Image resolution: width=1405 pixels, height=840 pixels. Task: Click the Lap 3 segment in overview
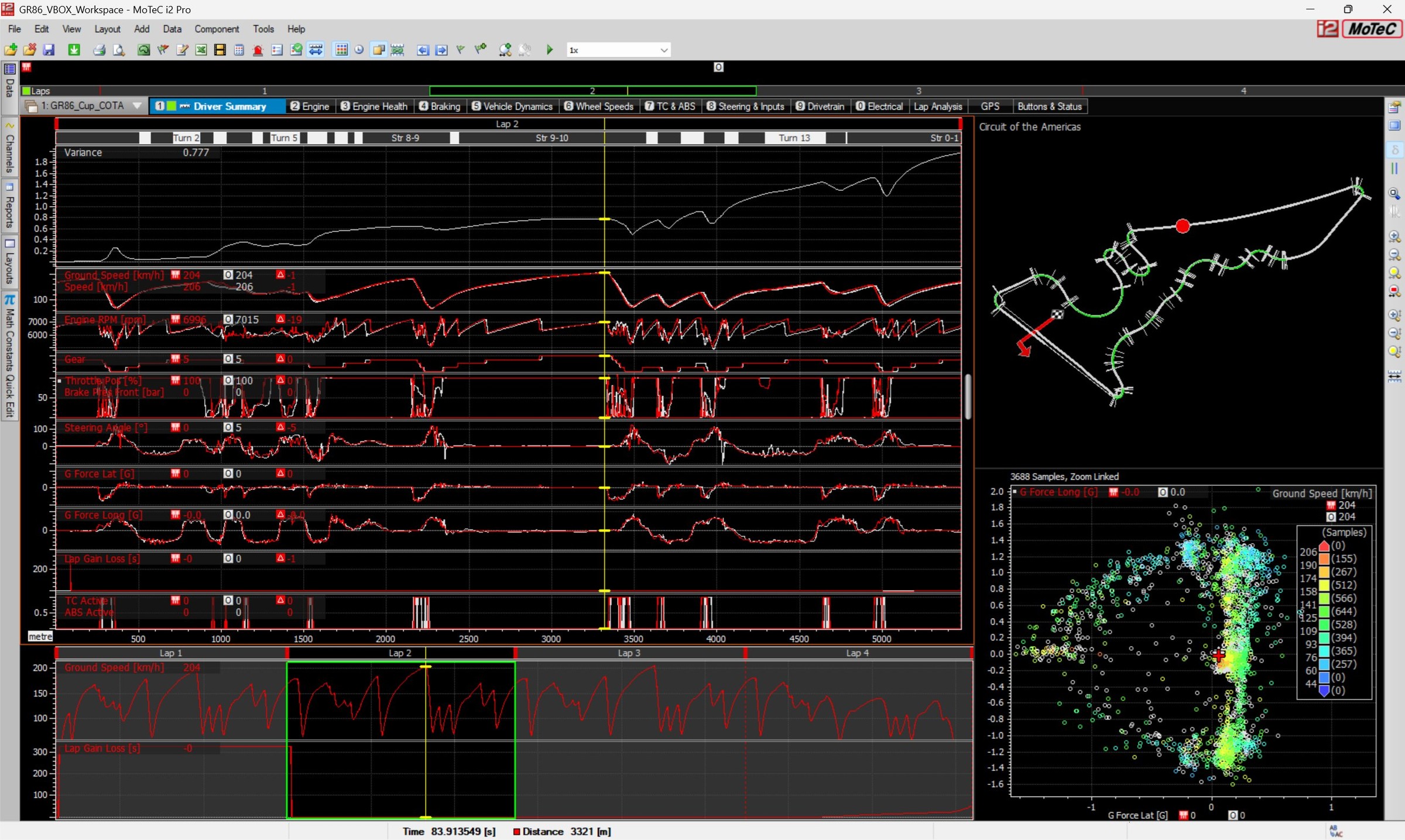click(629, 653)
